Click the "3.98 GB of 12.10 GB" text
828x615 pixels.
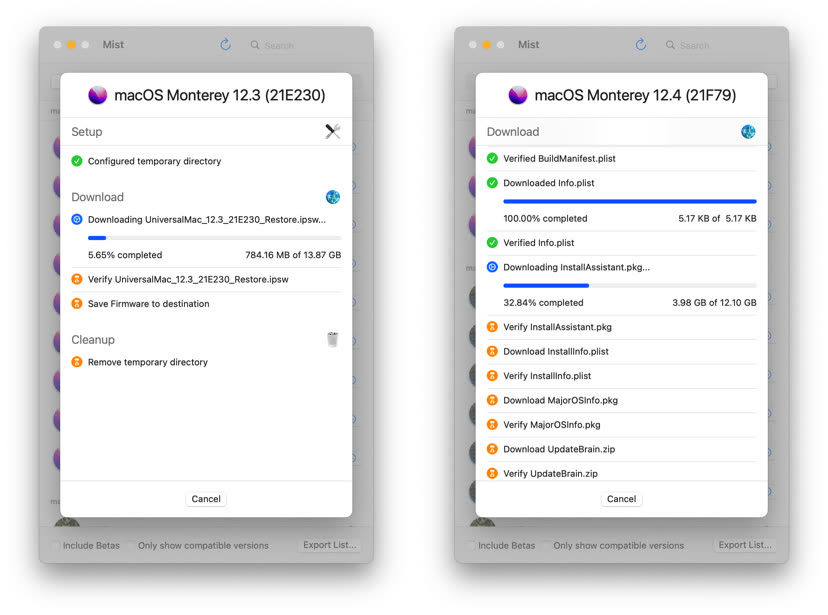714,302
